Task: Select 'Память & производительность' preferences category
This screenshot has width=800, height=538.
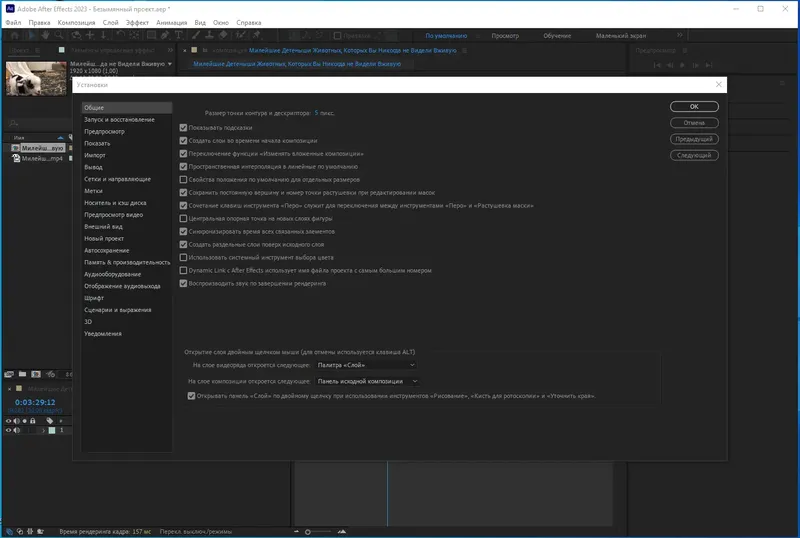Action: tap(127, 262)
